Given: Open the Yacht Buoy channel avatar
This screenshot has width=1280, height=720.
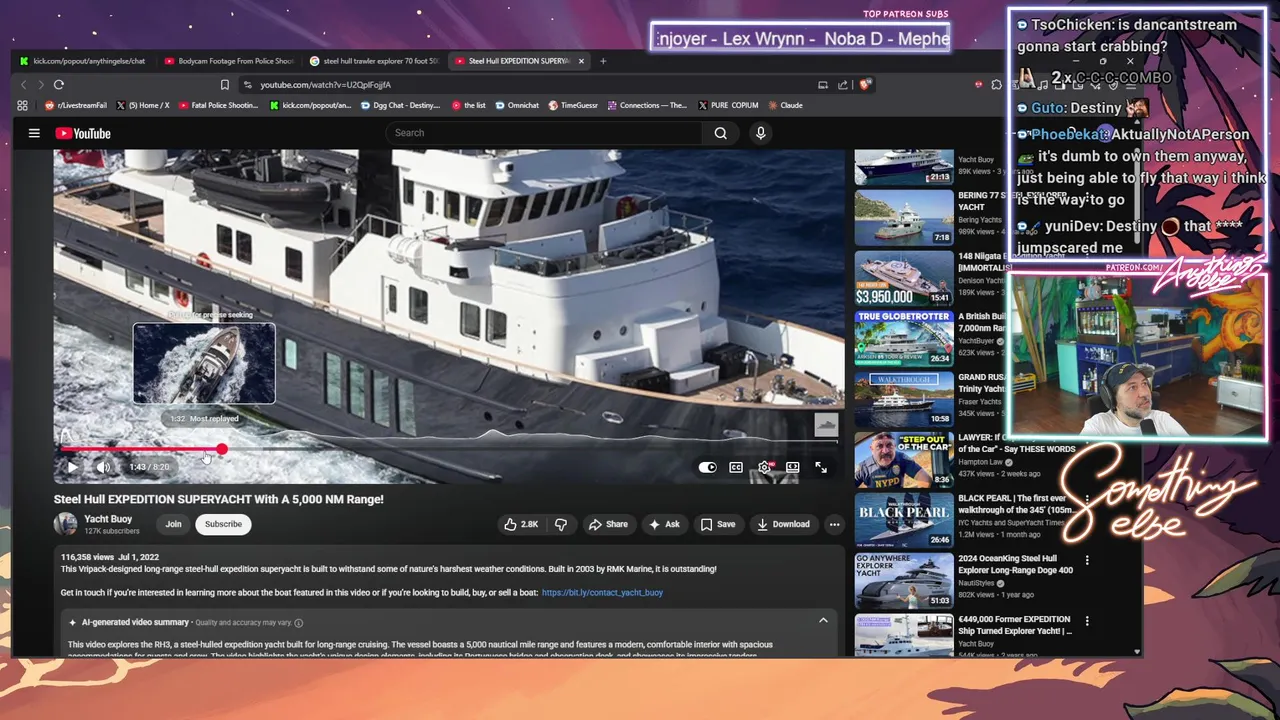Looking at the screenshot, I should point(65,524).
